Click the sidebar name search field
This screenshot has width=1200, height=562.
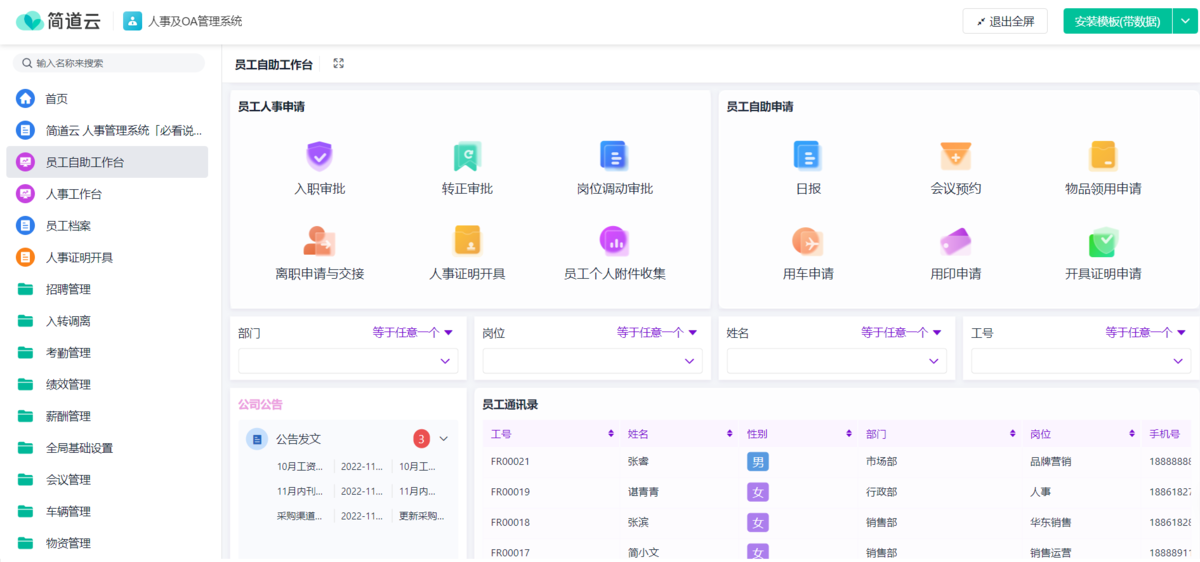(x=110, y=63)
